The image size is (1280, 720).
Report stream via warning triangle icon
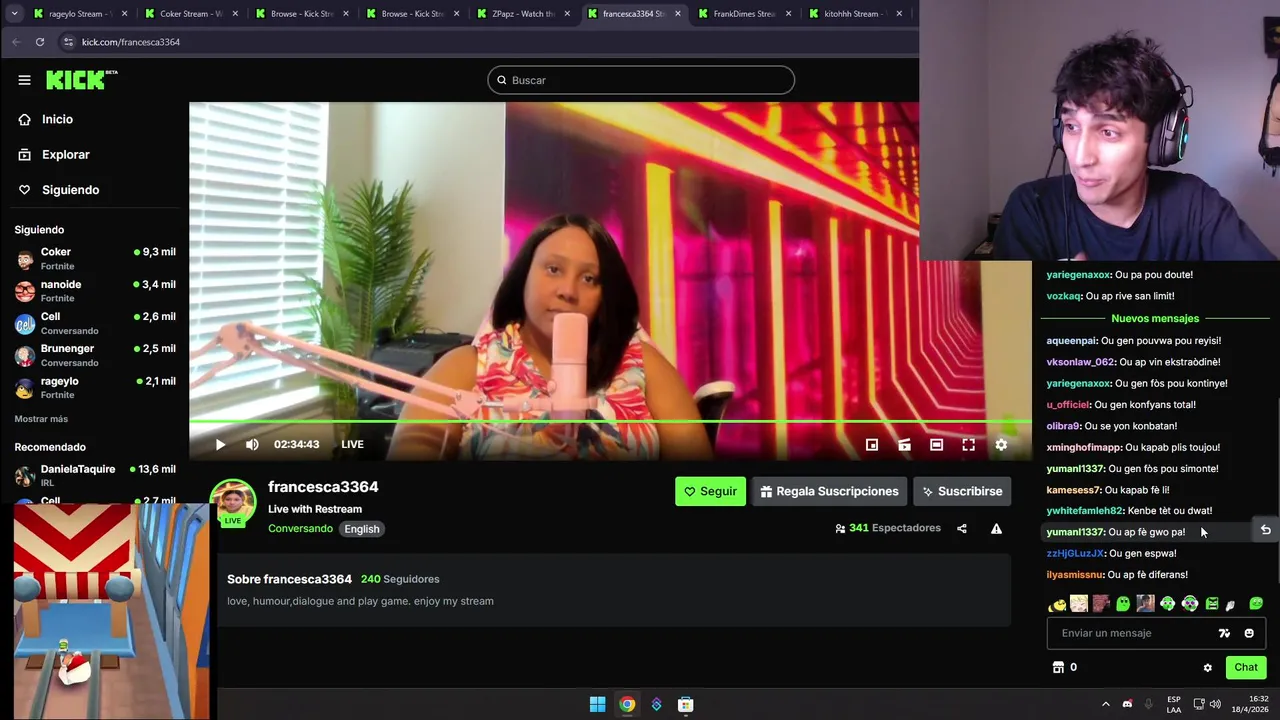(x=996, y=528)
